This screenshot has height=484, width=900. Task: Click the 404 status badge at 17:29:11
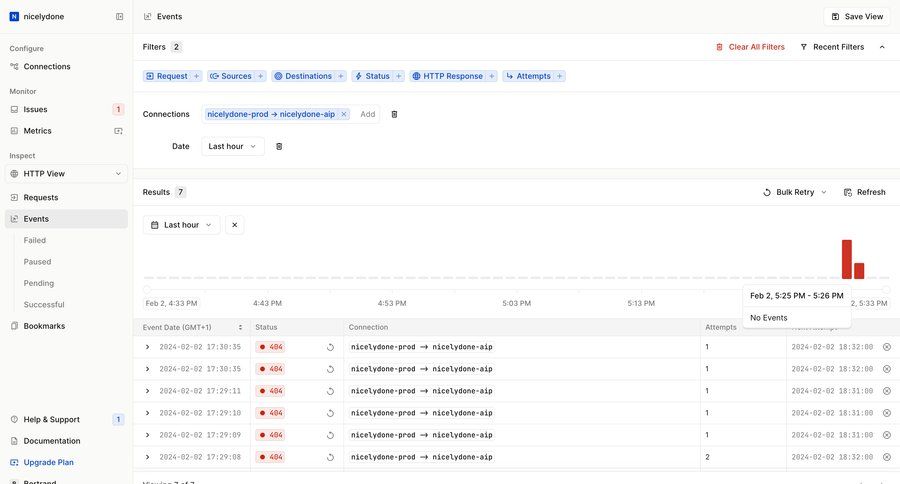[270, 391]
